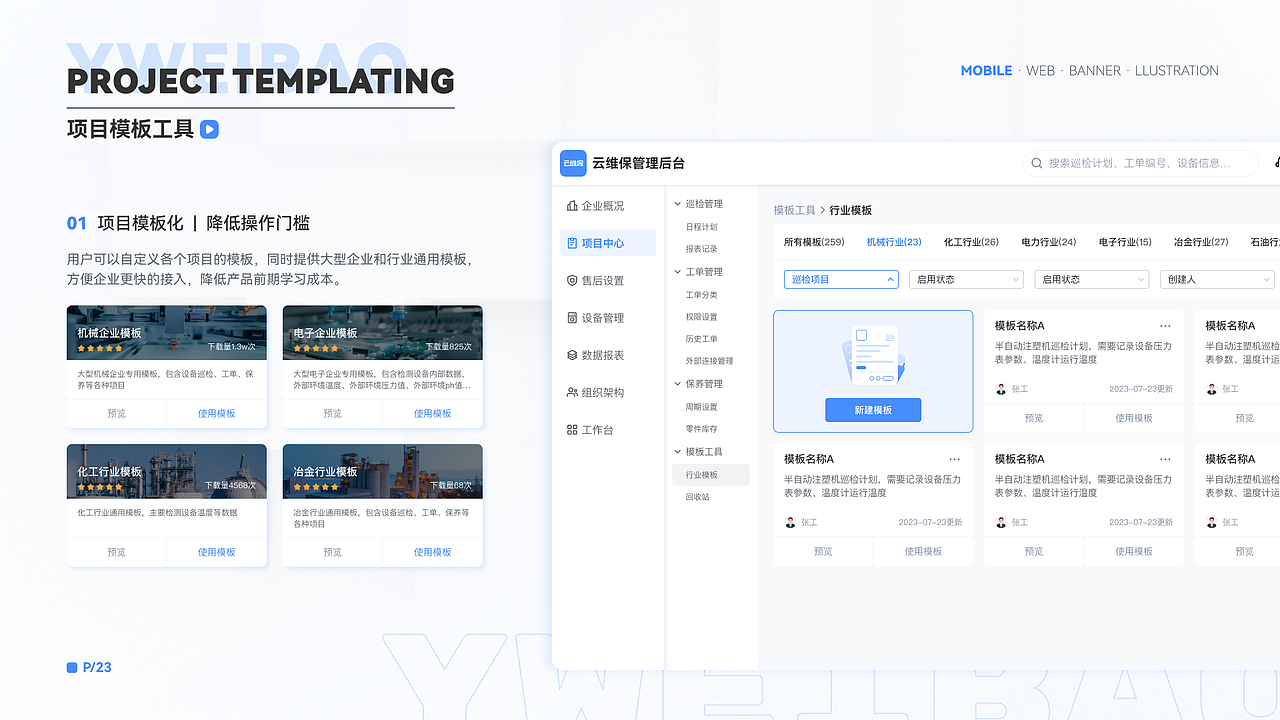Open 历史工单 in the submenu
Screen dimensions: 1280x720
coord(701,339)
